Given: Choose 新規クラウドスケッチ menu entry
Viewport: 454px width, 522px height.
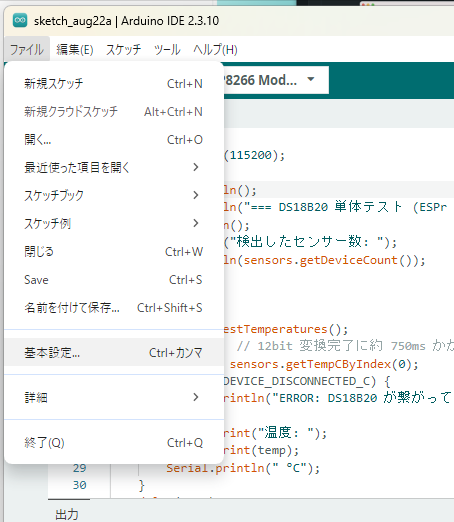Looking at the screenshot, I should [x=114, y=111].
